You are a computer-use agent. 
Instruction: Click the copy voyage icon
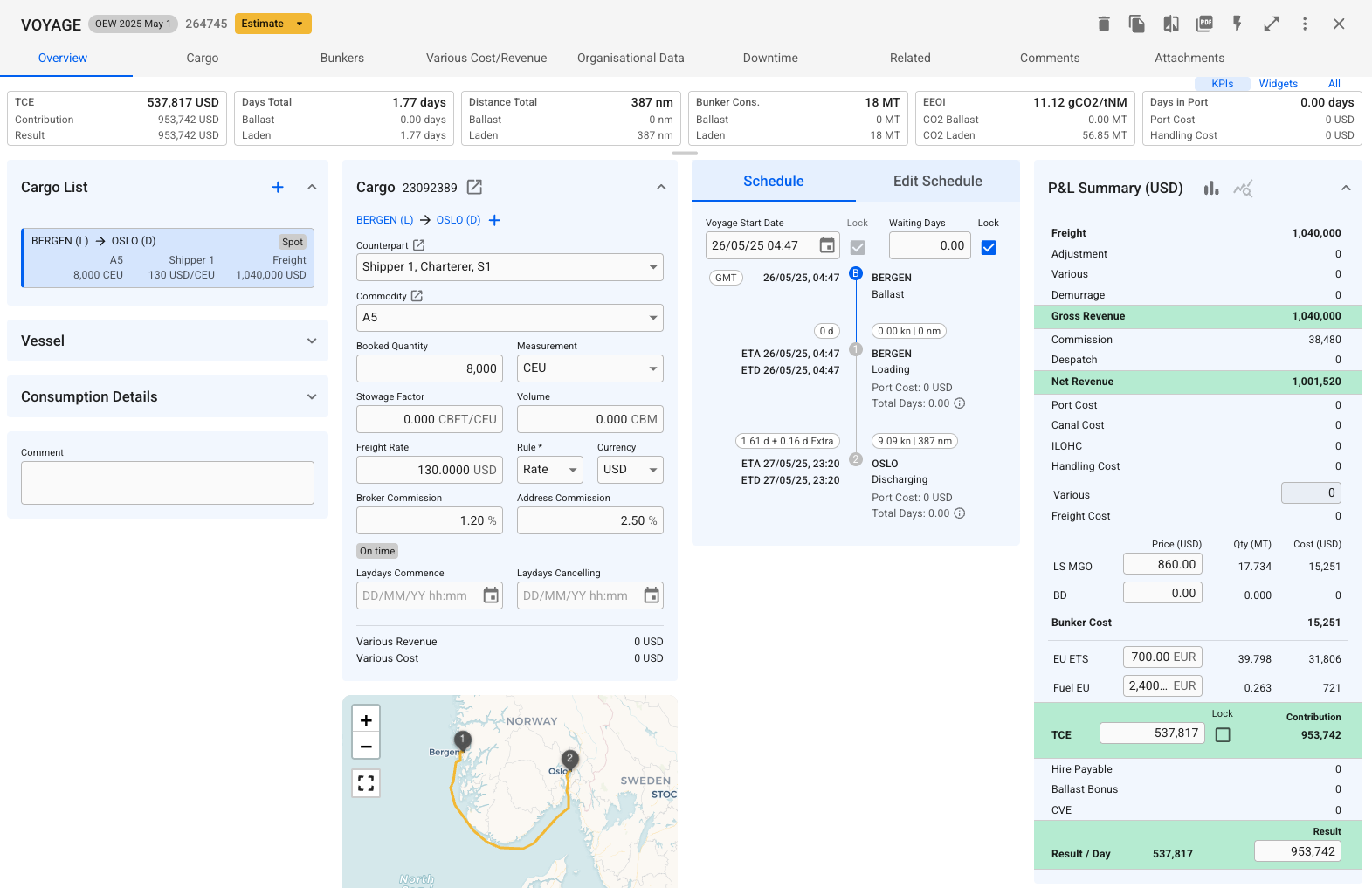click(1137, 24)
